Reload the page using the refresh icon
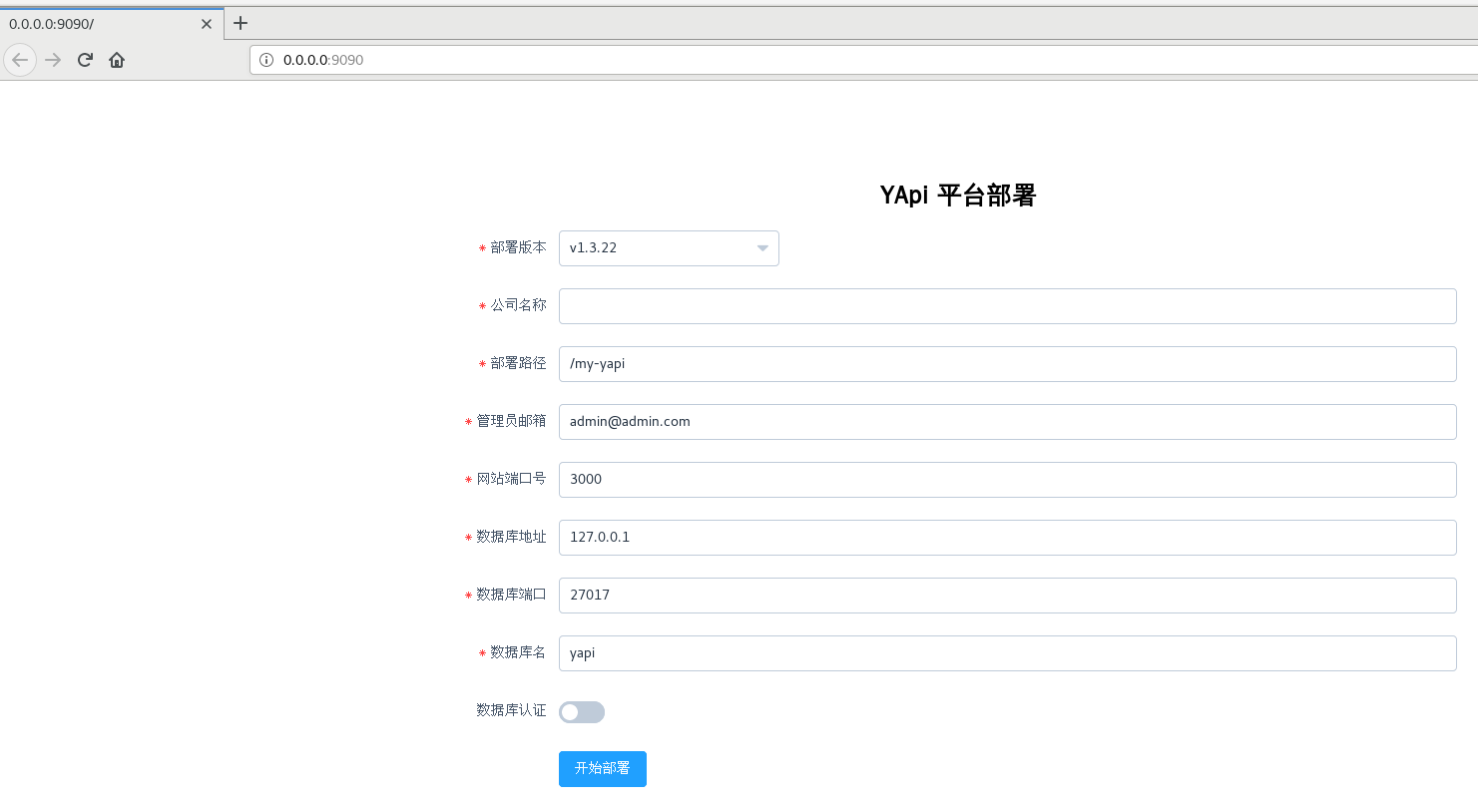This screenshot has width=1478, height=812. (85, 59)
